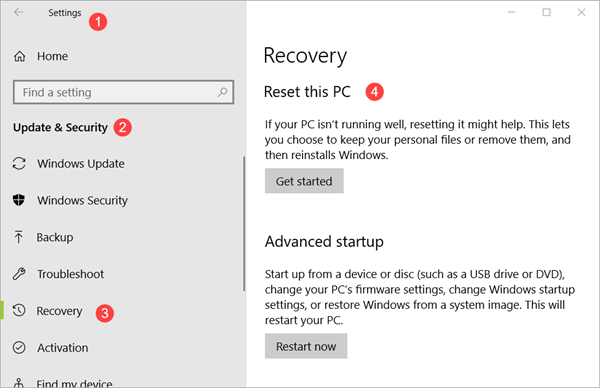The width and height of the screenshot is (600, 389).
Task: Click the search magnifier icon
Action: tap(222, 92)
